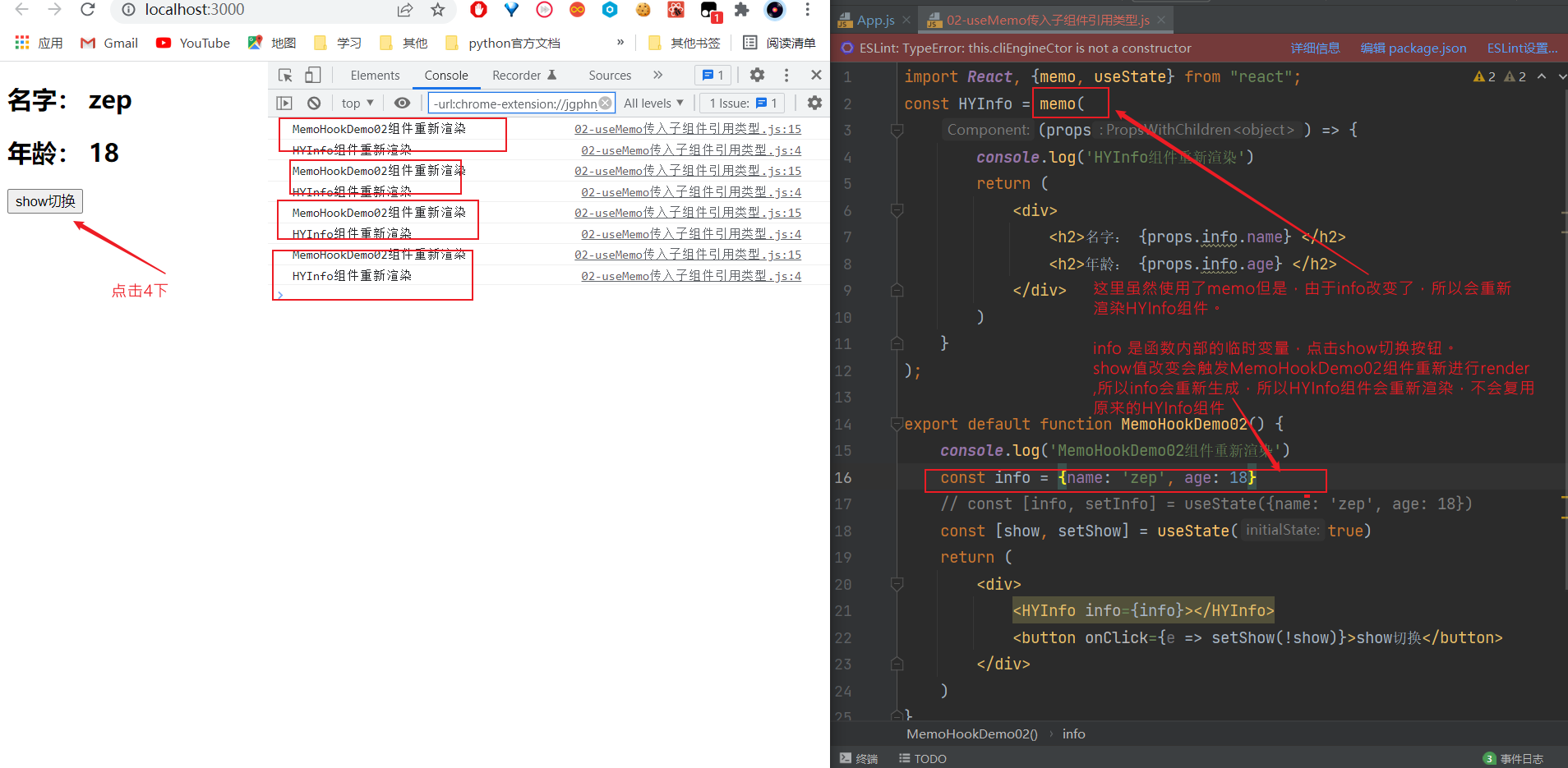Open the blue Y extension icon
This screenshot has height=768, width=1568.
coord(511,10)
